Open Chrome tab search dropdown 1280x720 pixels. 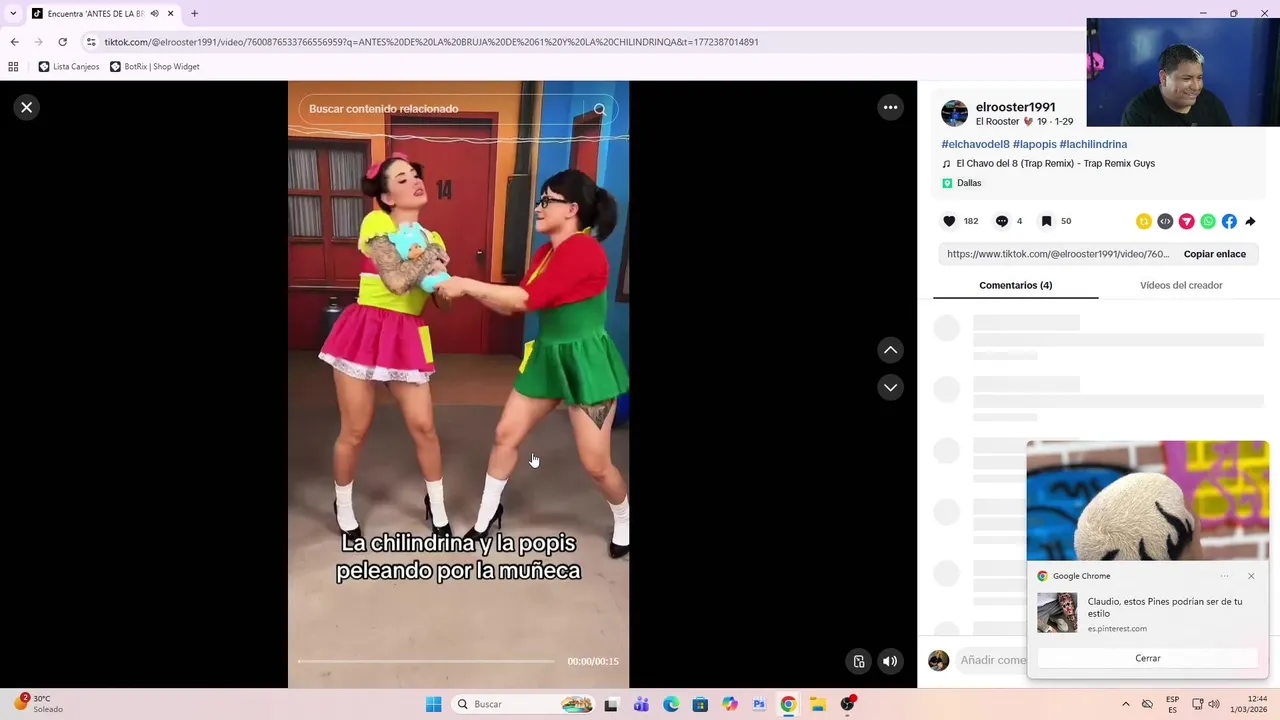coord(13,14)
